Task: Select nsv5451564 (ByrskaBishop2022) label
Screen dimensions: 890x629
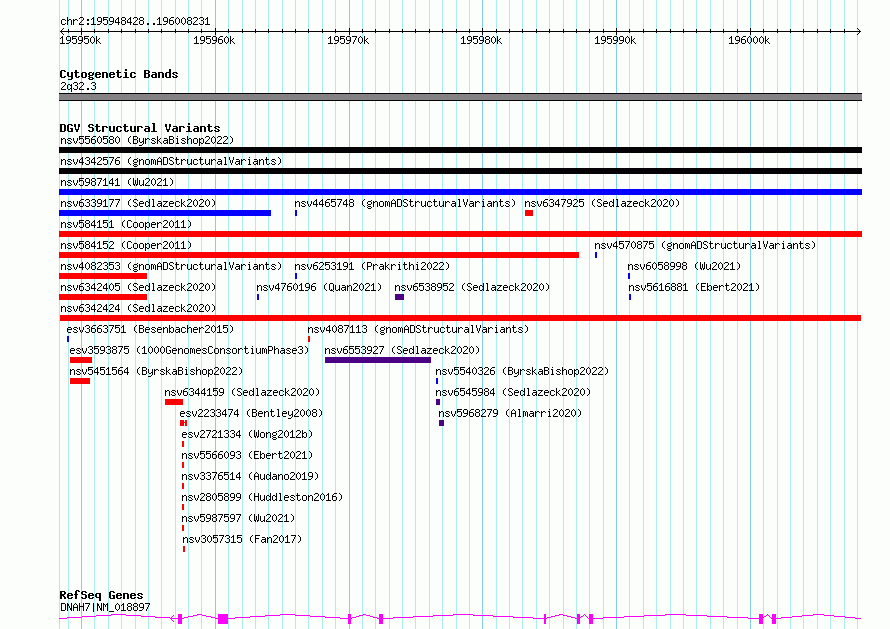Action: tap(156, 371)
